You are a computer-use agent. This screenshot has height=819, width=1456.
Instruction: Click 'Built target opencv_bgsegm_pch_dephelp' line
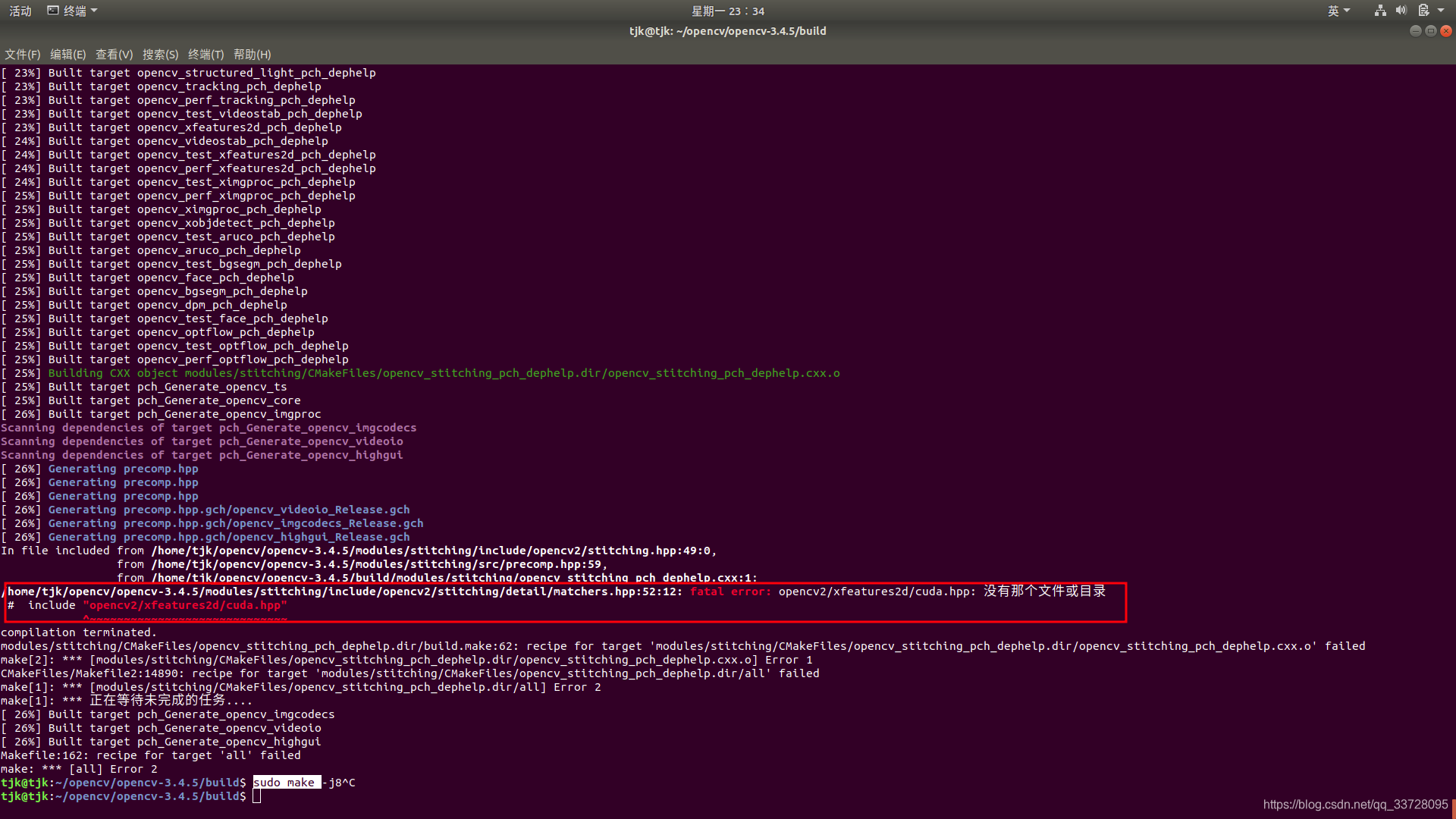154,291
